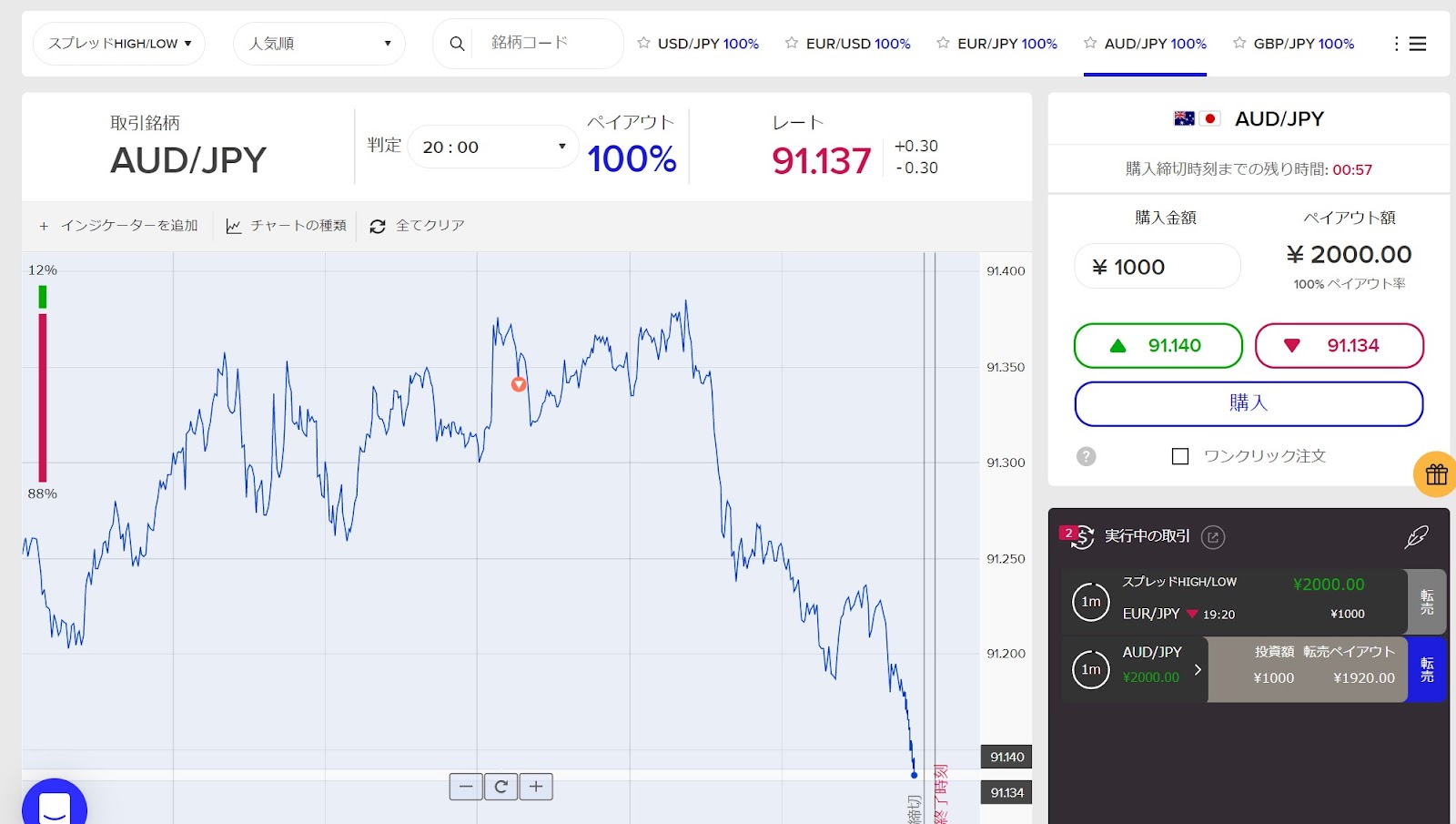Viewport: 1456px width, 824px height.
Task: Click the gift box reward icon
Action: pos(1435,474)
